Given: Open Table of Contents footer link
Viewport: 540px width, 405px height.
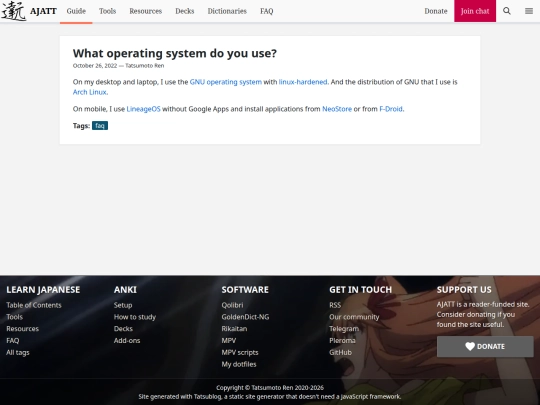Looking at the screenshot, I should (x=34, y=305).
